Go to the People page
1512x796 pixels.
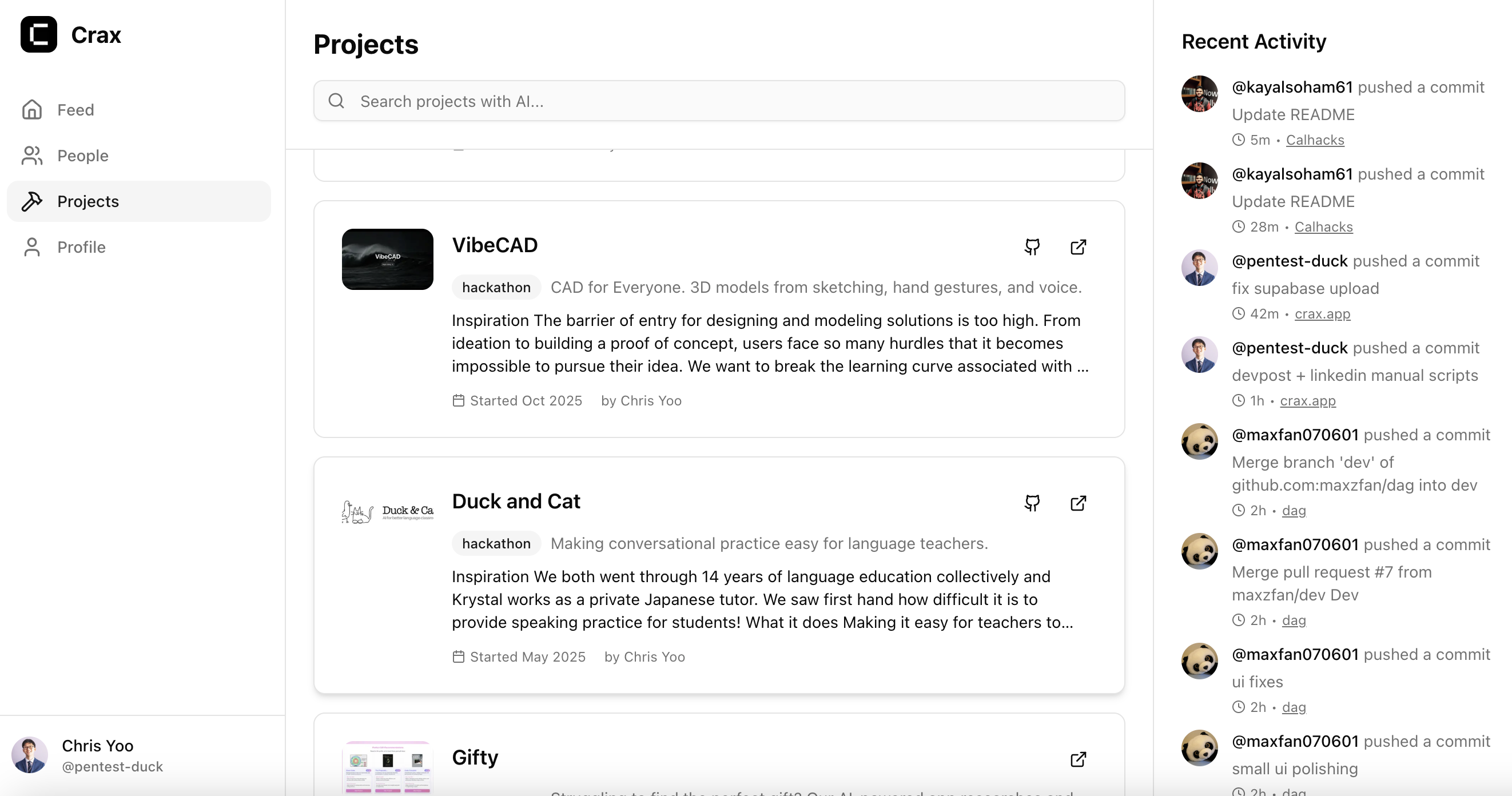tap(82, 156)
